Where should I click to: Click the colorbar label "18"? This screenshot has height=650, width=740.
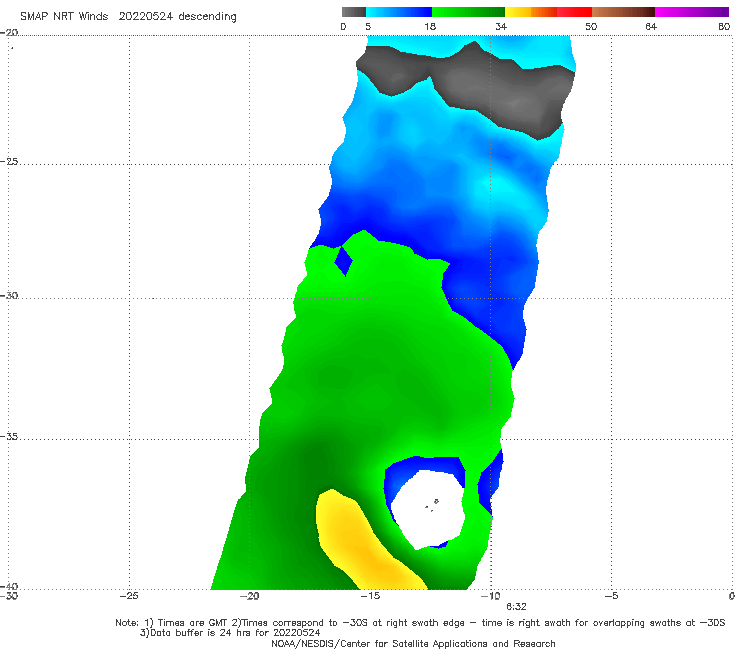[430, 27]
